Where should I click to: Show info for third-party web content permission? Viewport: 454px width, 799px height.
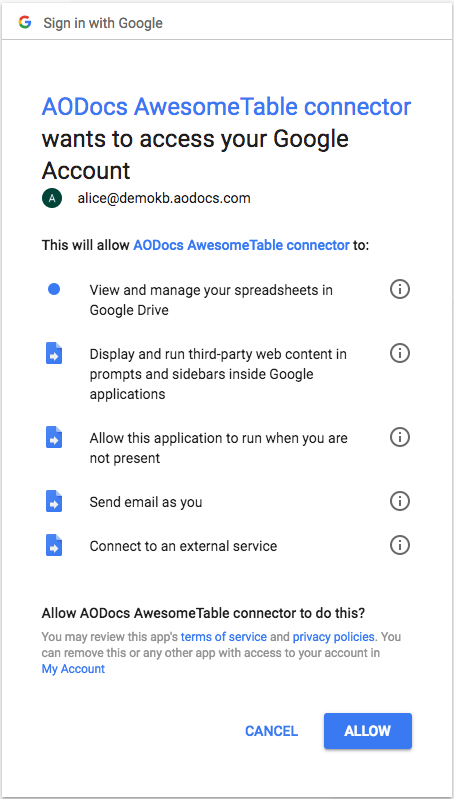(x=399, y=353)
